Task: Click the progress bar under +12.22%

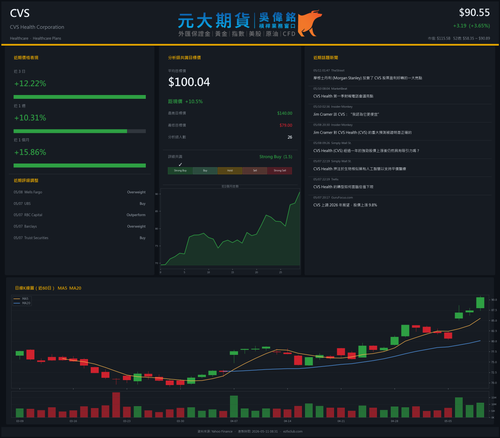Action: pos(80,97)
